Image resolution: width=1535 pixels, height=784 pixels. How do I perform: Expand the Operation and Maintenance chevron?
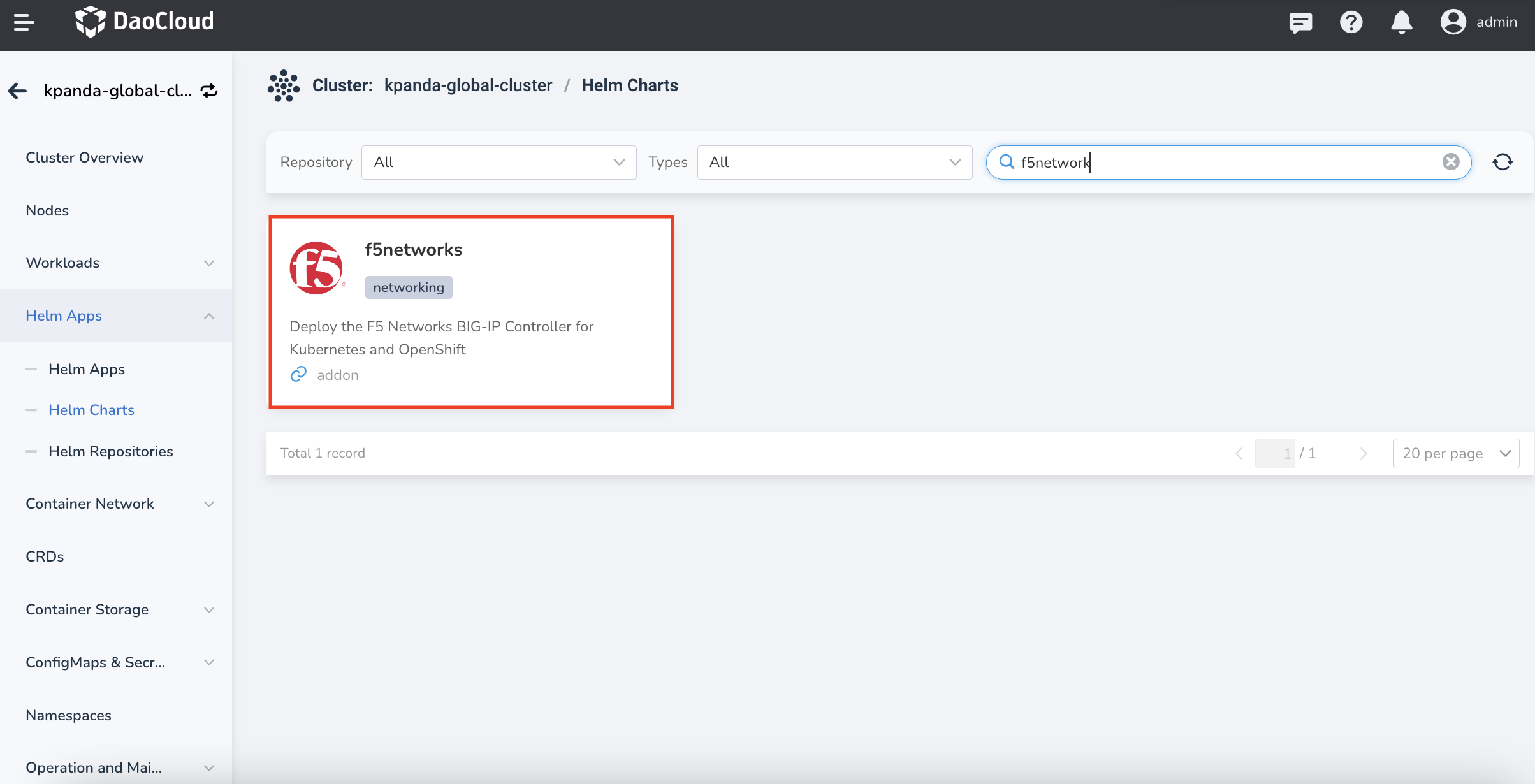(x=208, y=768)
